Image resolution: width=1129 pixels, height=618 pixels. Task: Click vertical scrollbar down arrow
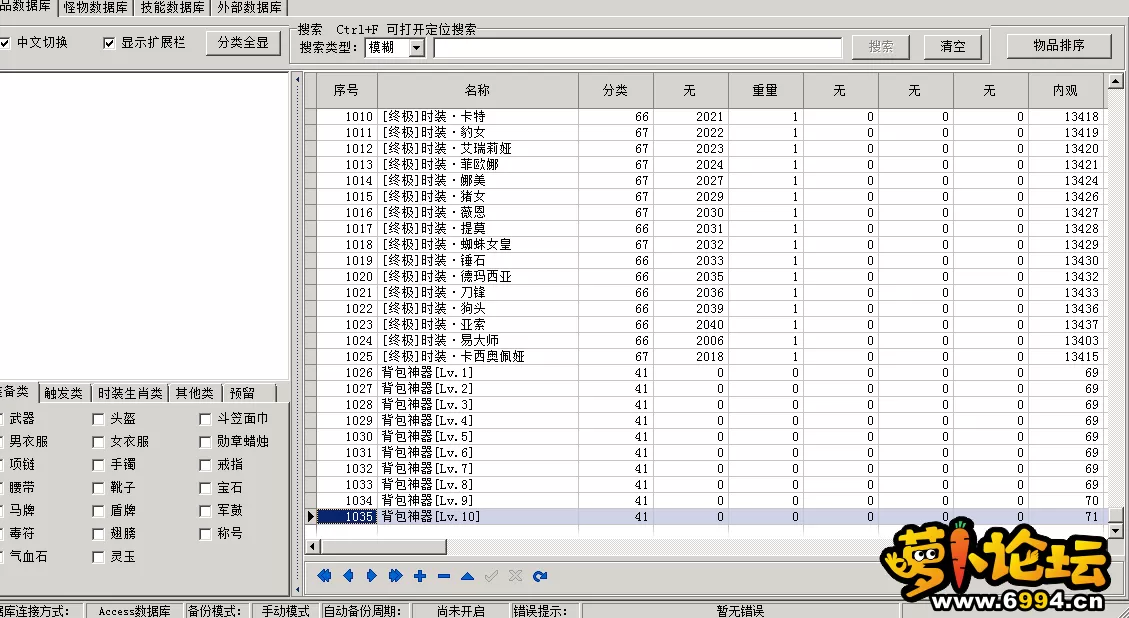[x=1116, y=531]
